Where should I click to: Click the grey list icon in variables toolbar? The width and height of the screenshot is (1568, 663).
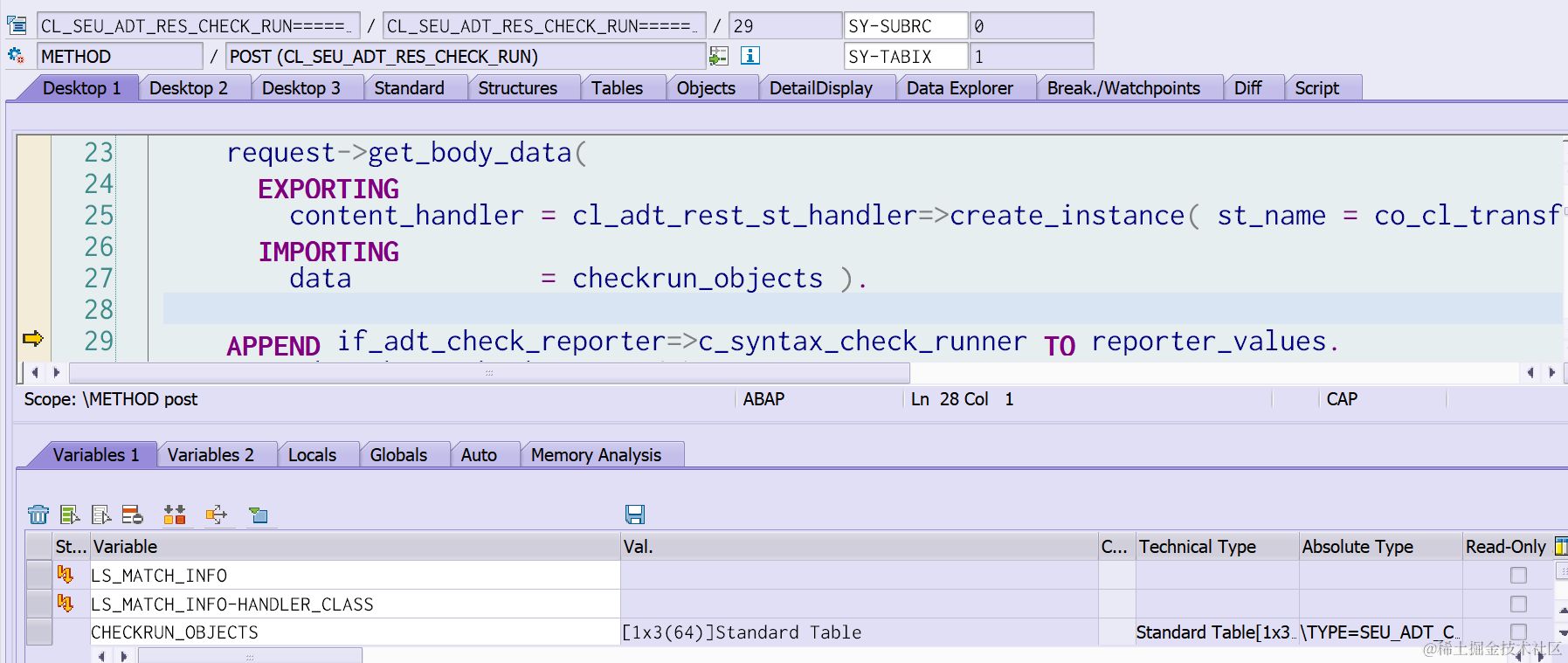point(101,515)
